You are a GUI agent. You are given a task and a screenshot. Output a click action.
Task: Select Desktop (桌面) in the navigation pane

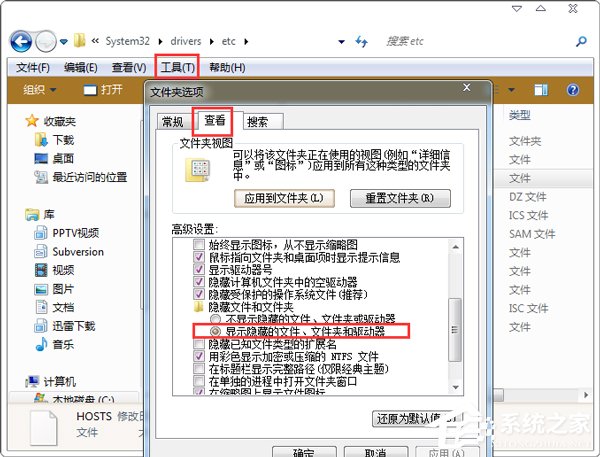click(62, 158)
